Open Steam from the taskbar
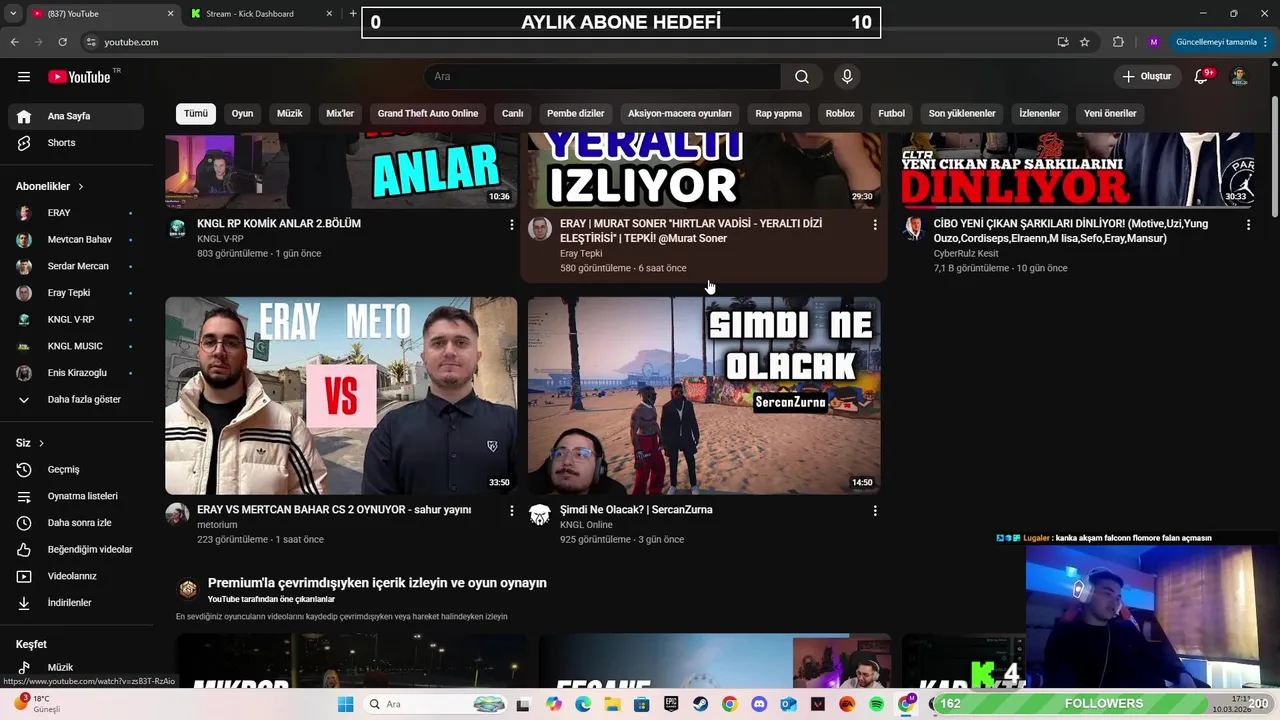The height and width of the screenshot is (720, 1280). (x=701, y=704)
